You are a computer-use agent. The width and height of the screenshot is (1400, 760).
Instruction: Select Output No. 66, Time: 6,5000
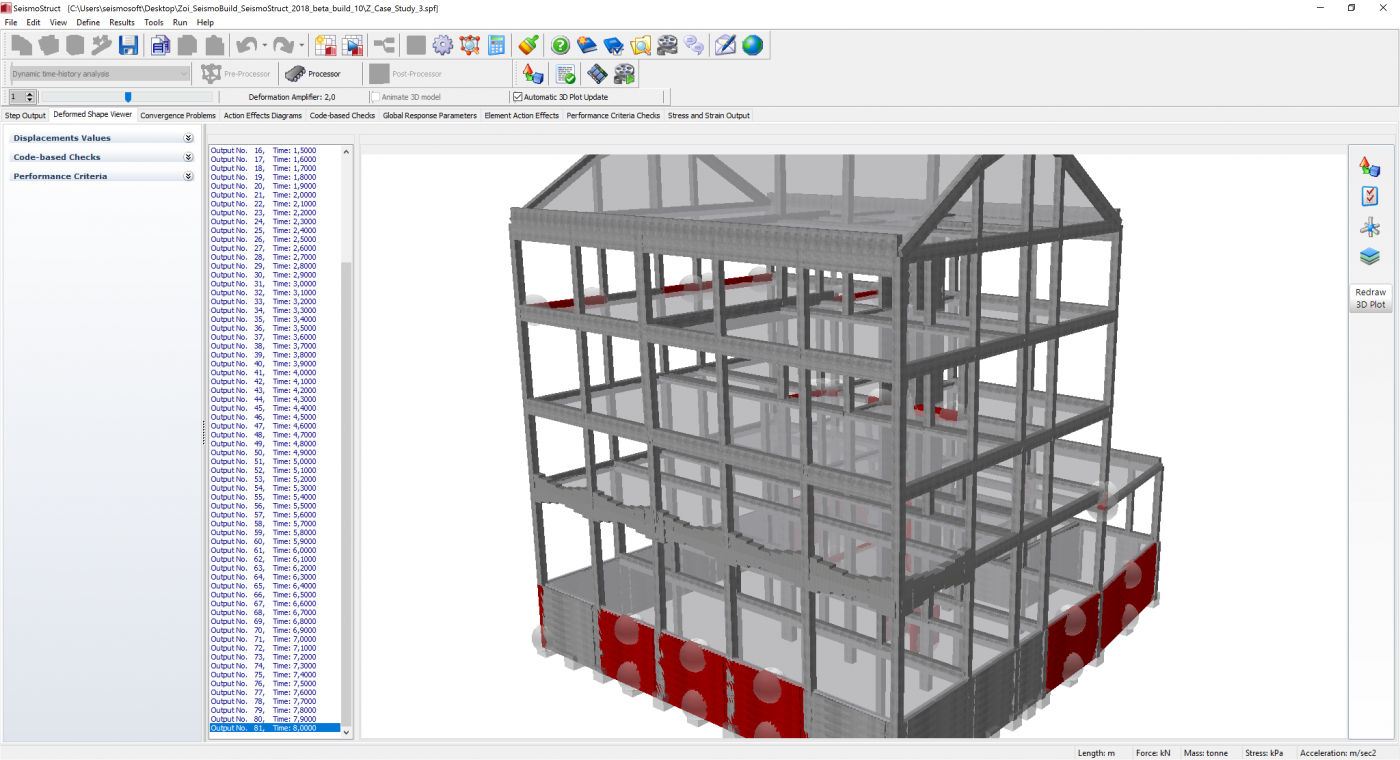click(275, 595)
